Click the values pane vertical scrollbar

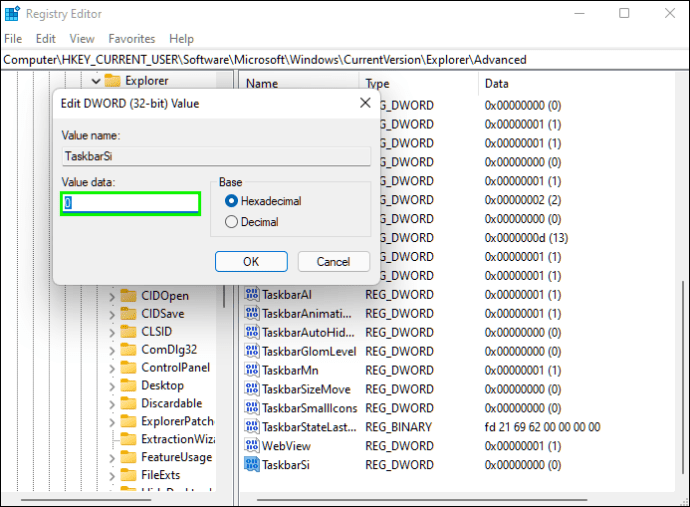click(683, 376)
